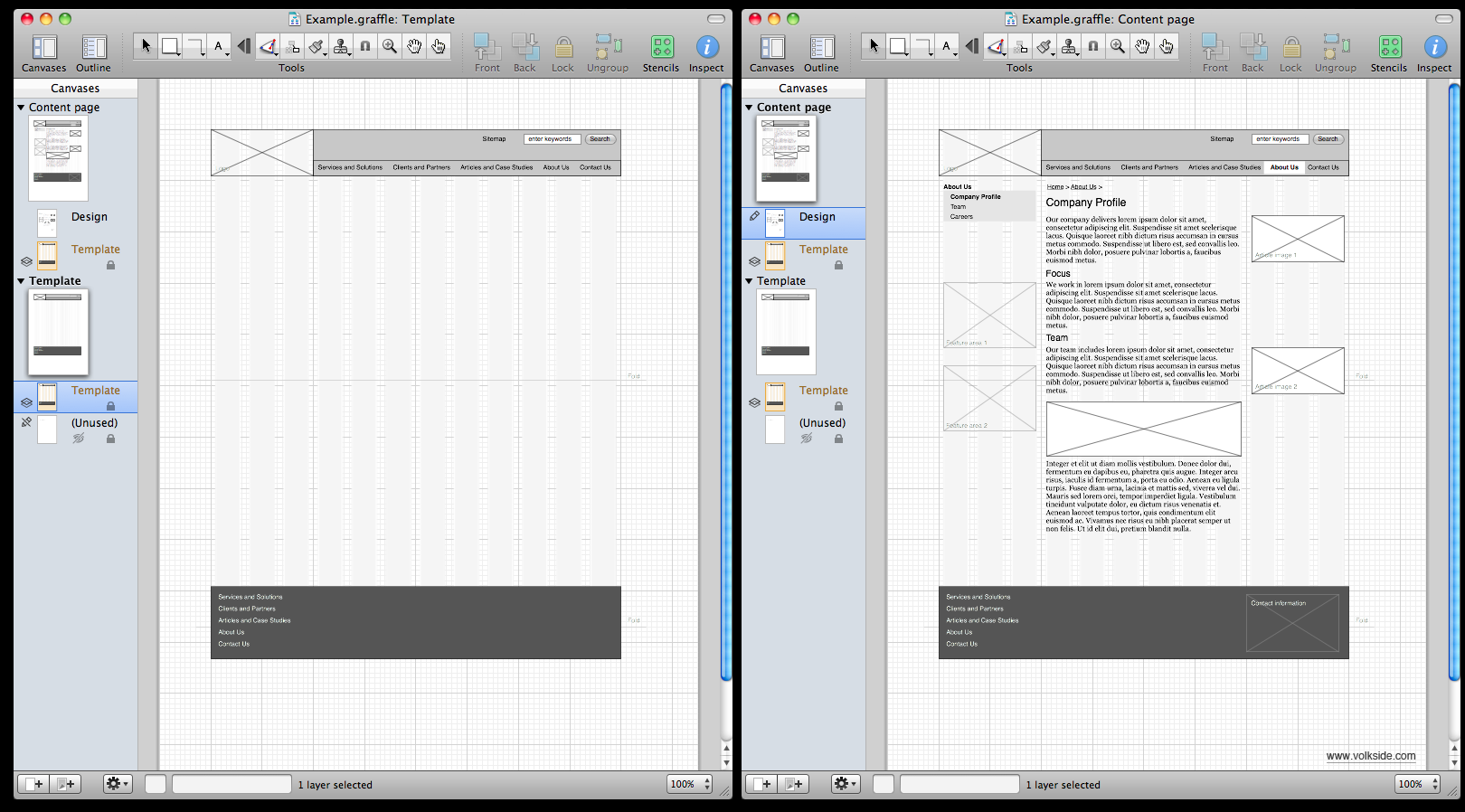Screen dimensions: 1465x812
Task: Collapse the Content page canvas in Template window
Action: point(21,107)
